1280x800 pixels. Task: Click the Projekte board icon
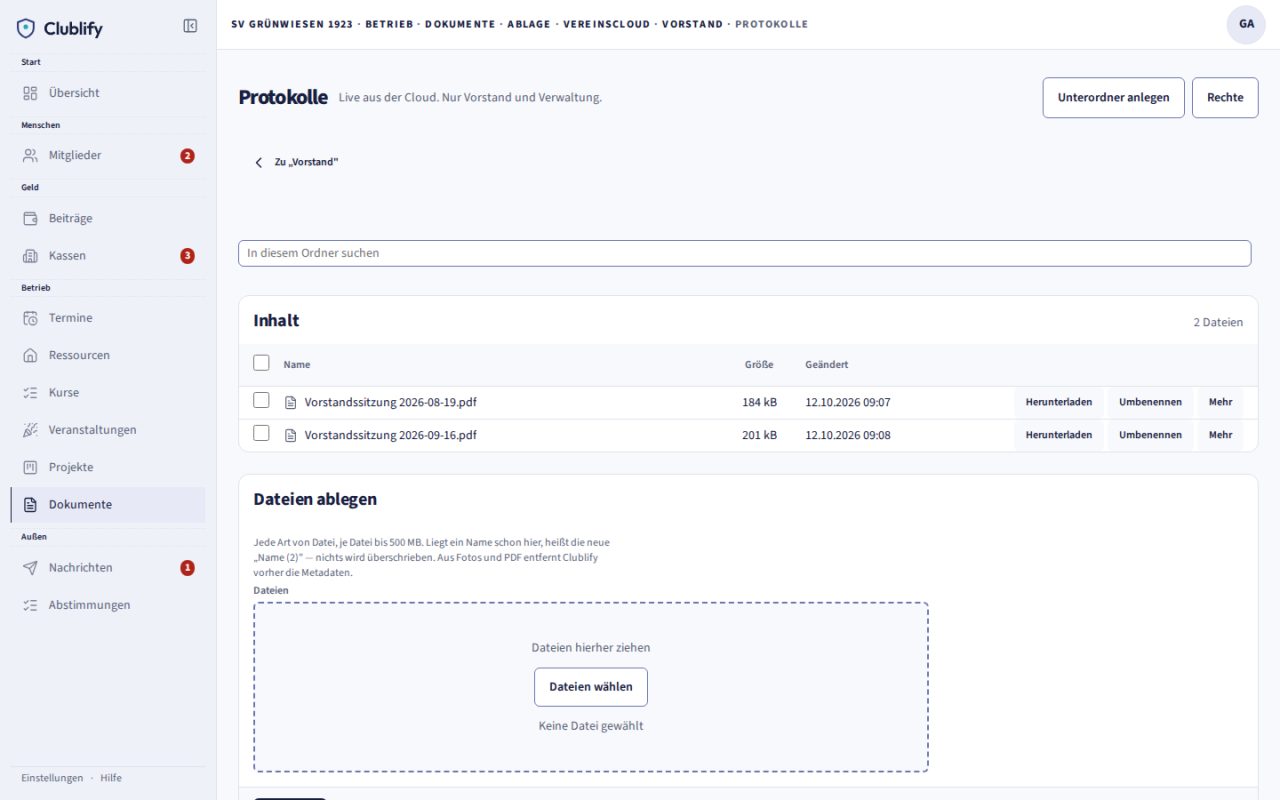[30, 467]
